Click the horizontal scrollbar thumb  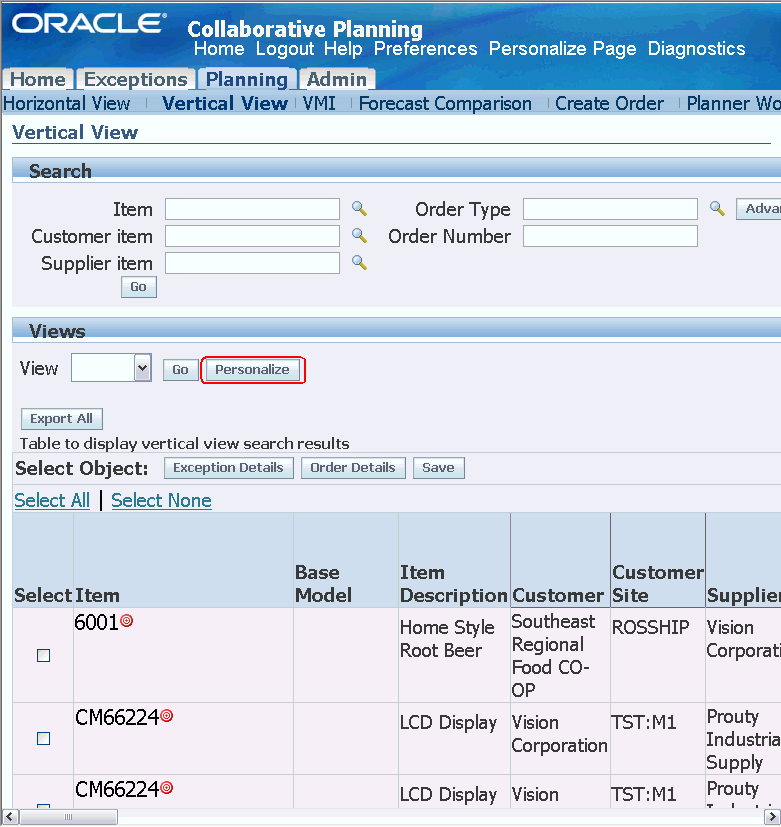[x=69, y=817]
